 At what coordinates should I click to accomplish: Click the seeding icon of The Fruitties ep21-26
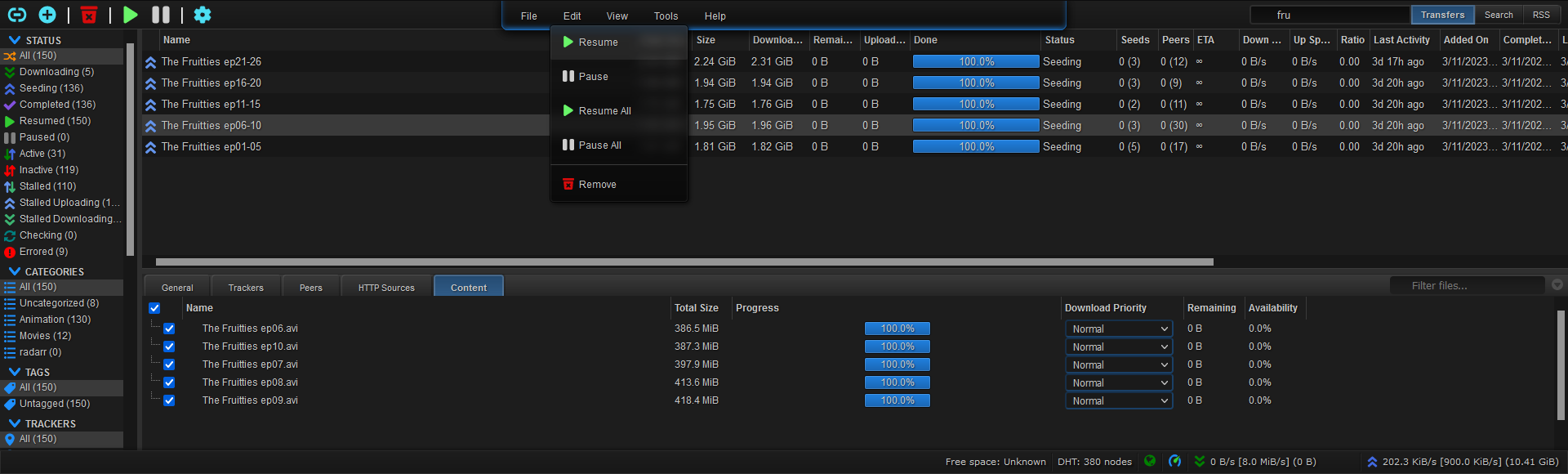point(151,62)
